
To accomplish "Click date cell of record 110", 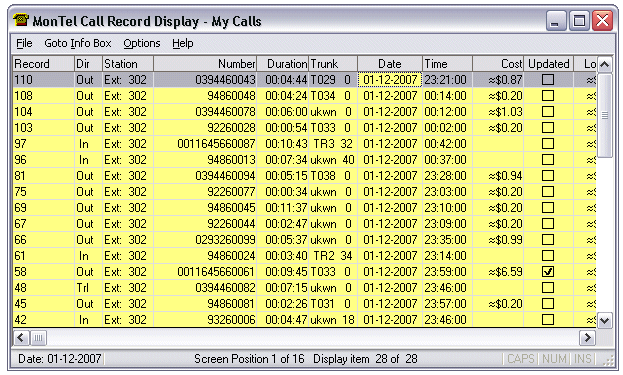I will 390,79.
